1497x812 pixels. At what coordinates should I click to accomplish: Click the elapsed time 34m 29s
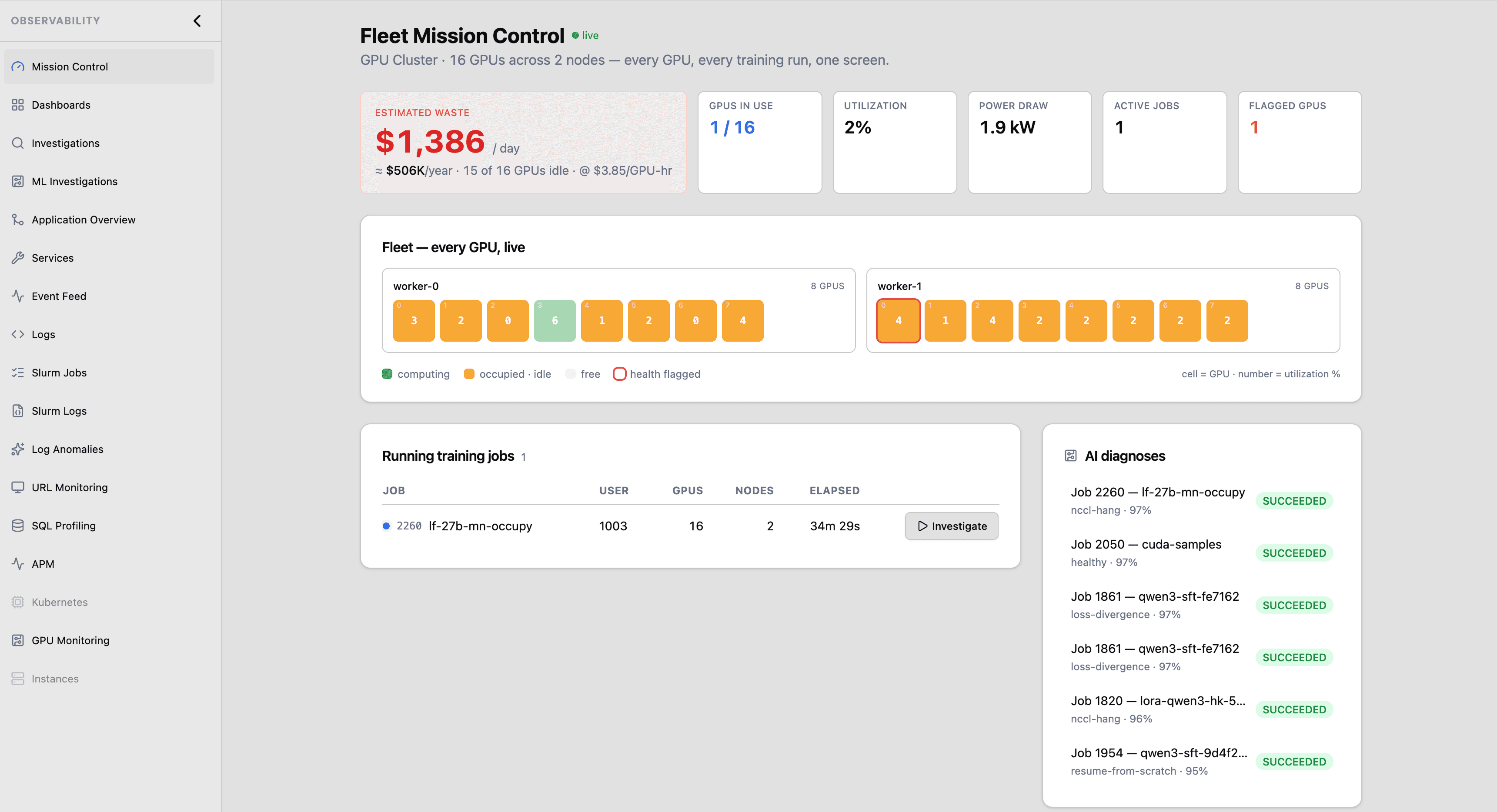click(x=835, y=526)
